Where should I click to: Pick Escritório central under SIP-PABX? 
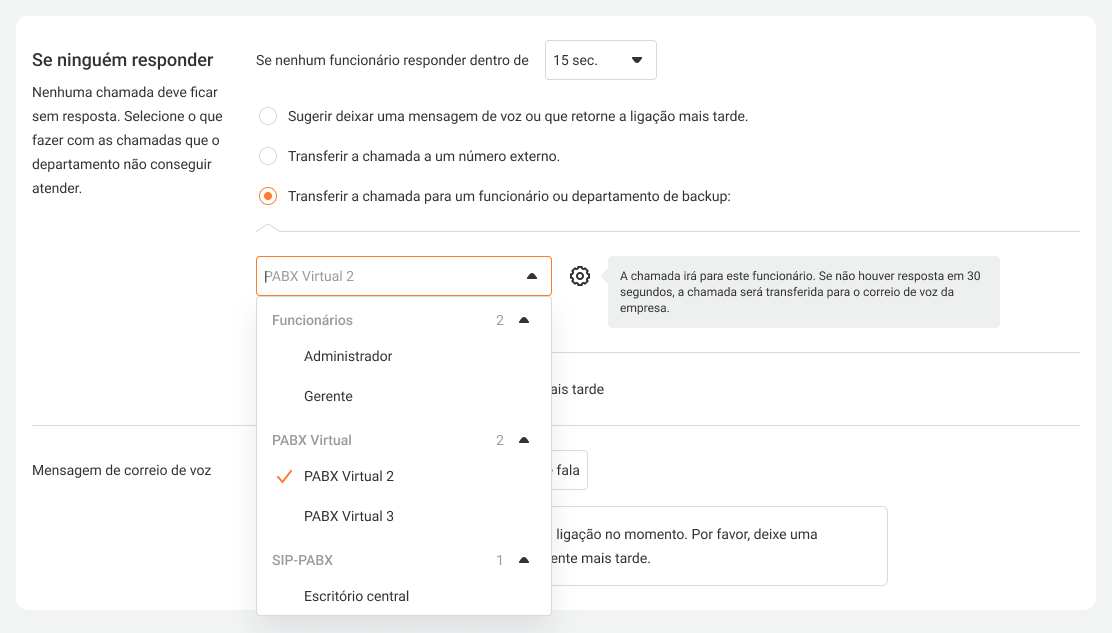tap(356, 596)
